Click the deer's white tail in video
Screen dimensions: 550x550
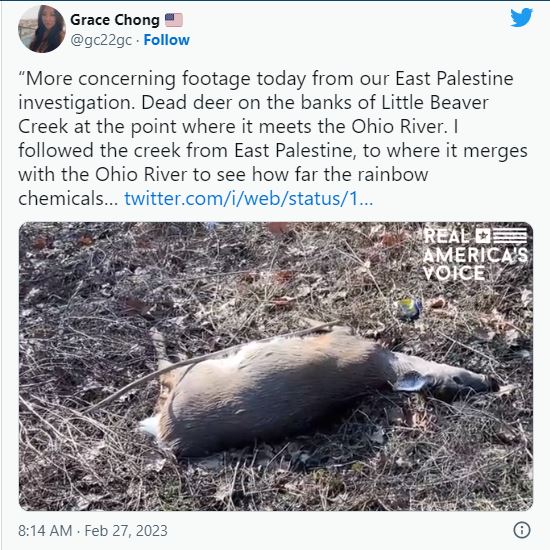pos(150,425)
